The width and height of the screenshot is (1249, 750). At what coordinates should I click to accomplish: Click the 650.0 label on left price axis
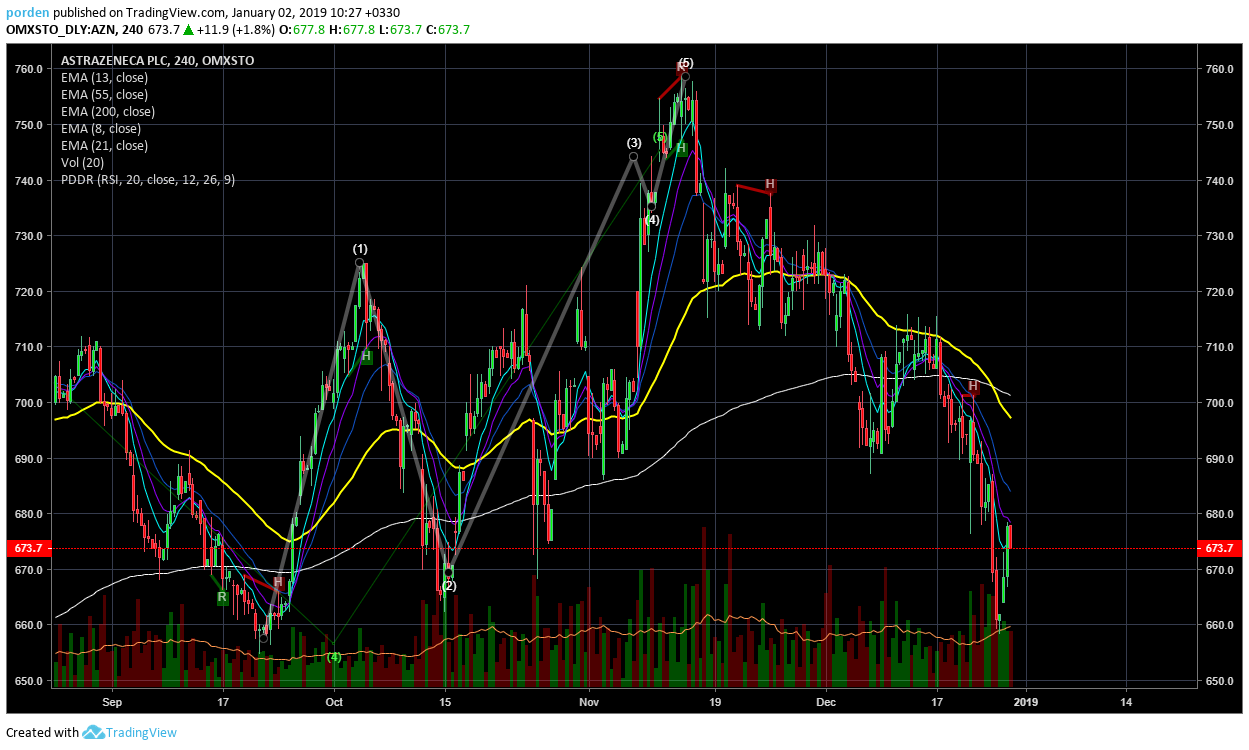tap(27, 681)
